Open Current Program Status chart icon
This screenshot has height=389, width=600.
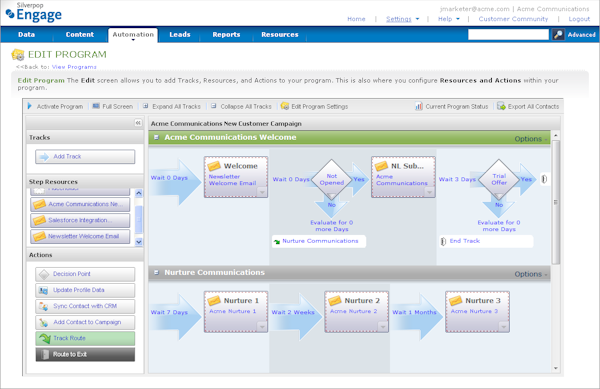point(419,106)
